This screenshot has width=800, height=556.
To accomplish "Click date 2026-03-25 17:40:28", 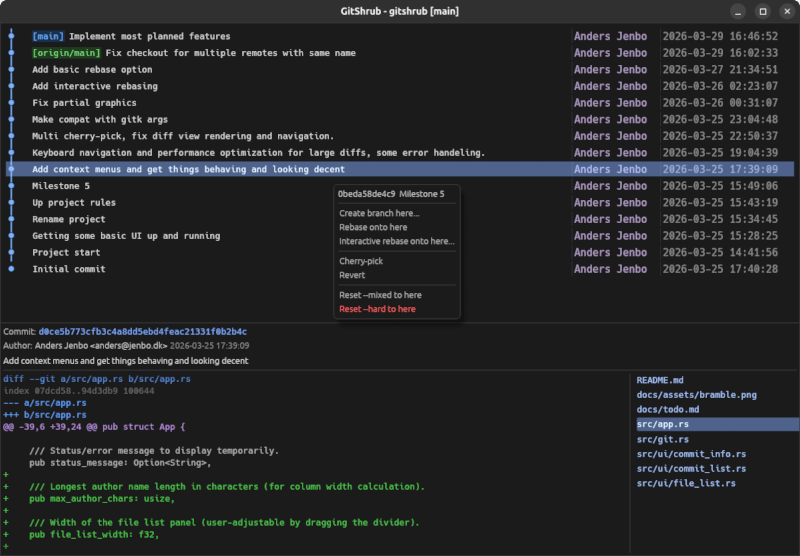I will (x=720, y=269).
